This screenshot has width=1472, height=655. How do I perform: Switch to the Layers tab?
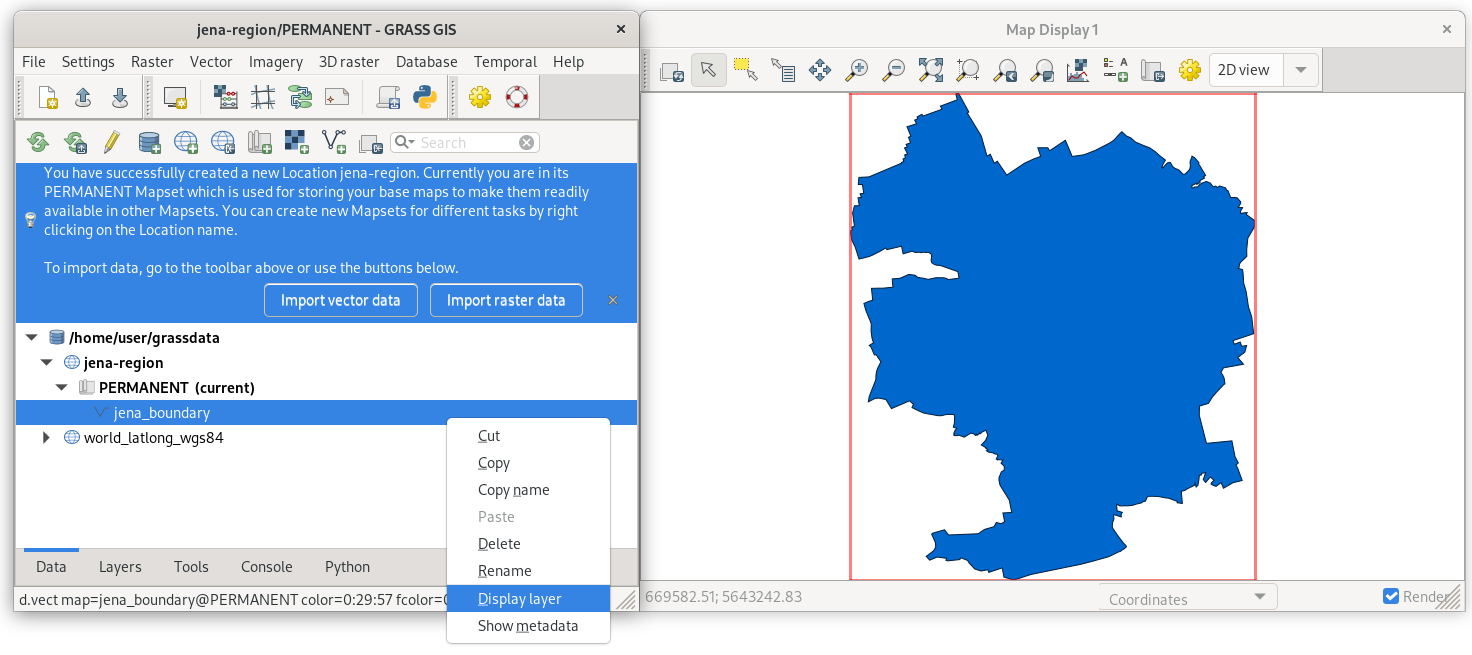pos(120,567)
